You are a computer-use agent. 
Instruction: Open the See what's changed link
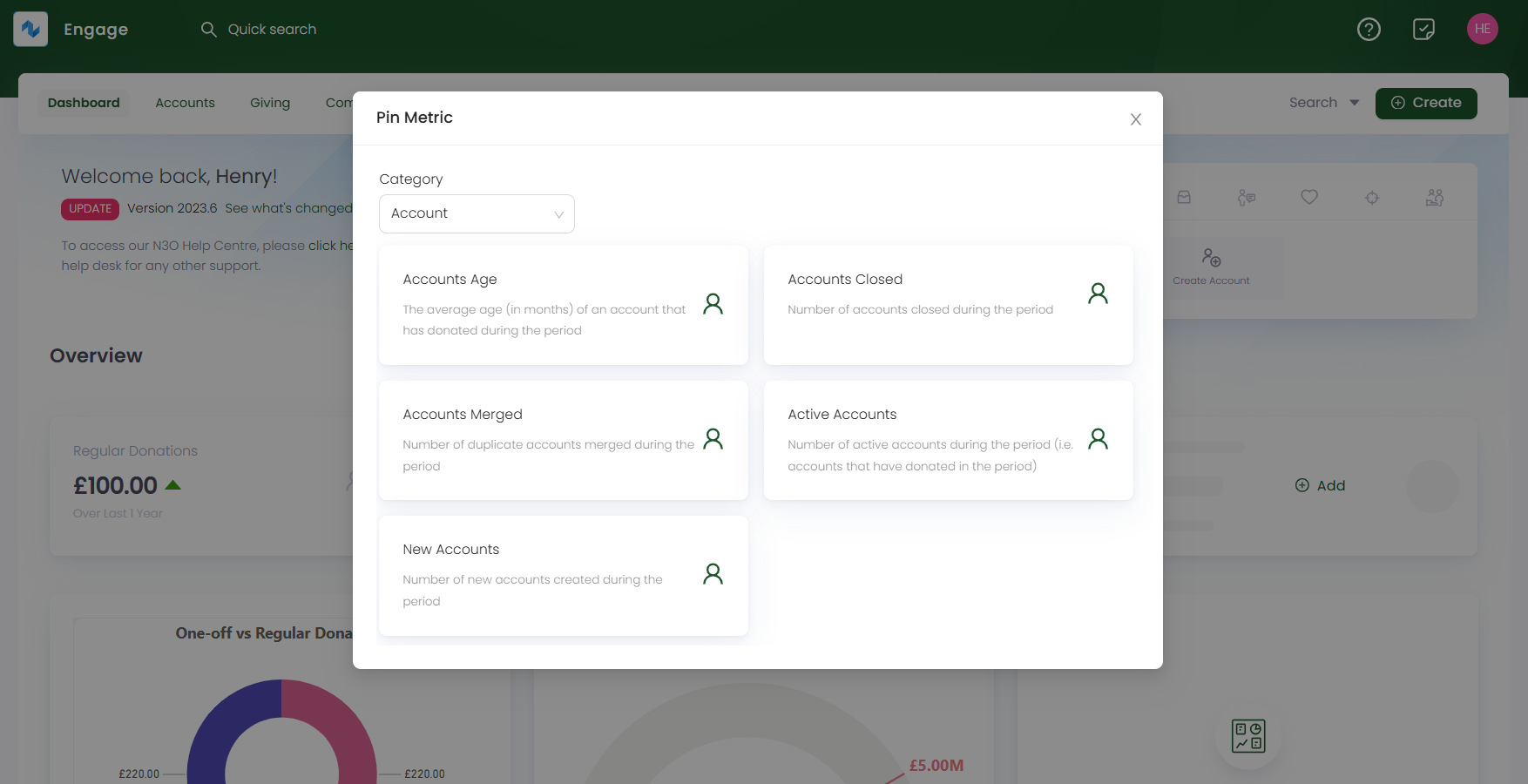point(288,208)
